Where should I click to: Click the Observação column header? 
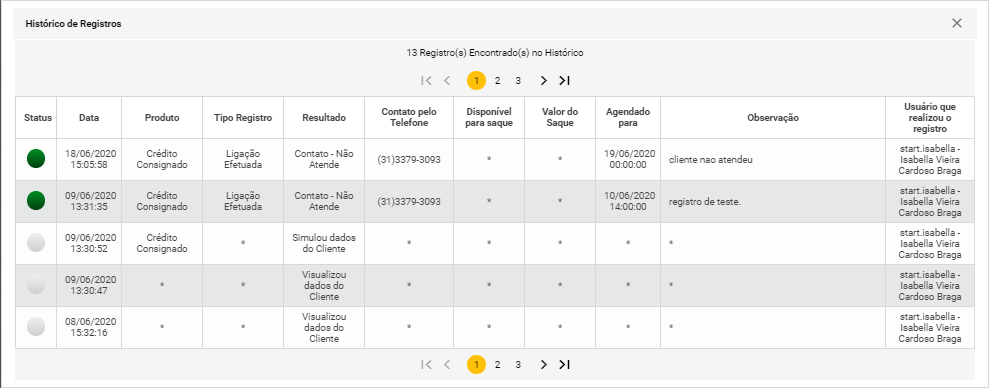click(x=773, y=117)
